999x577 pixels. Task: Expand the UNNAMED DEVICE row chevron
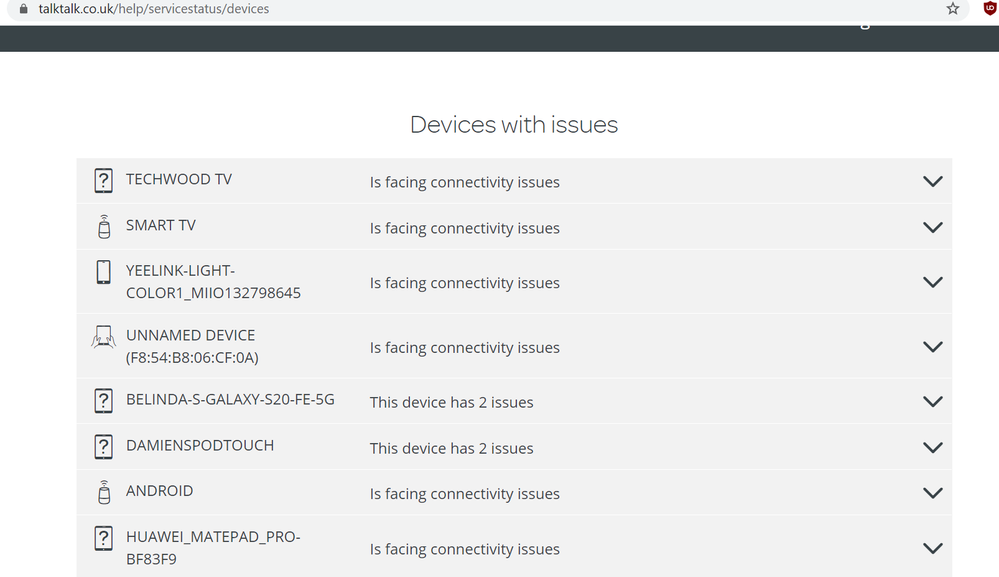[x=933, y=347]
